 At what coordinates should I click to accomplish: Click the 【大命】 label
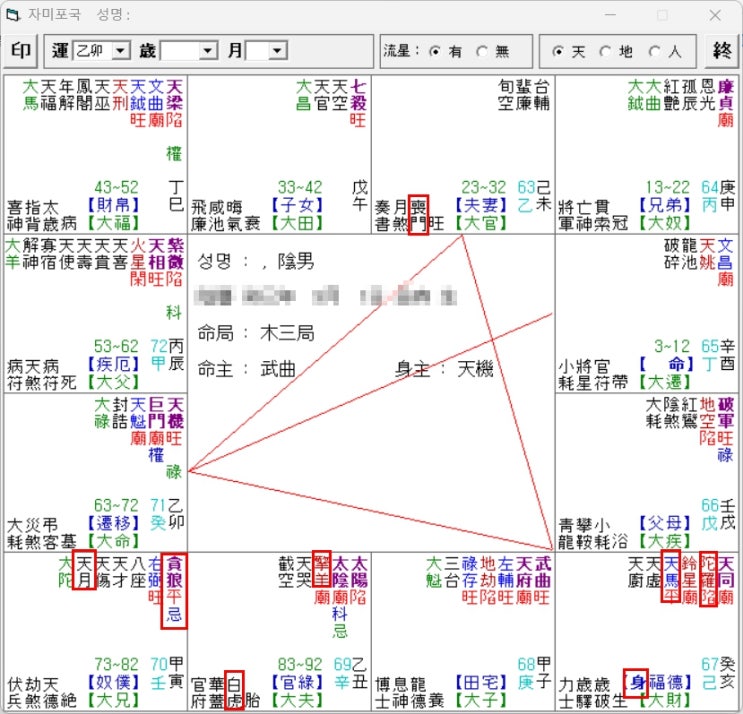114,541
